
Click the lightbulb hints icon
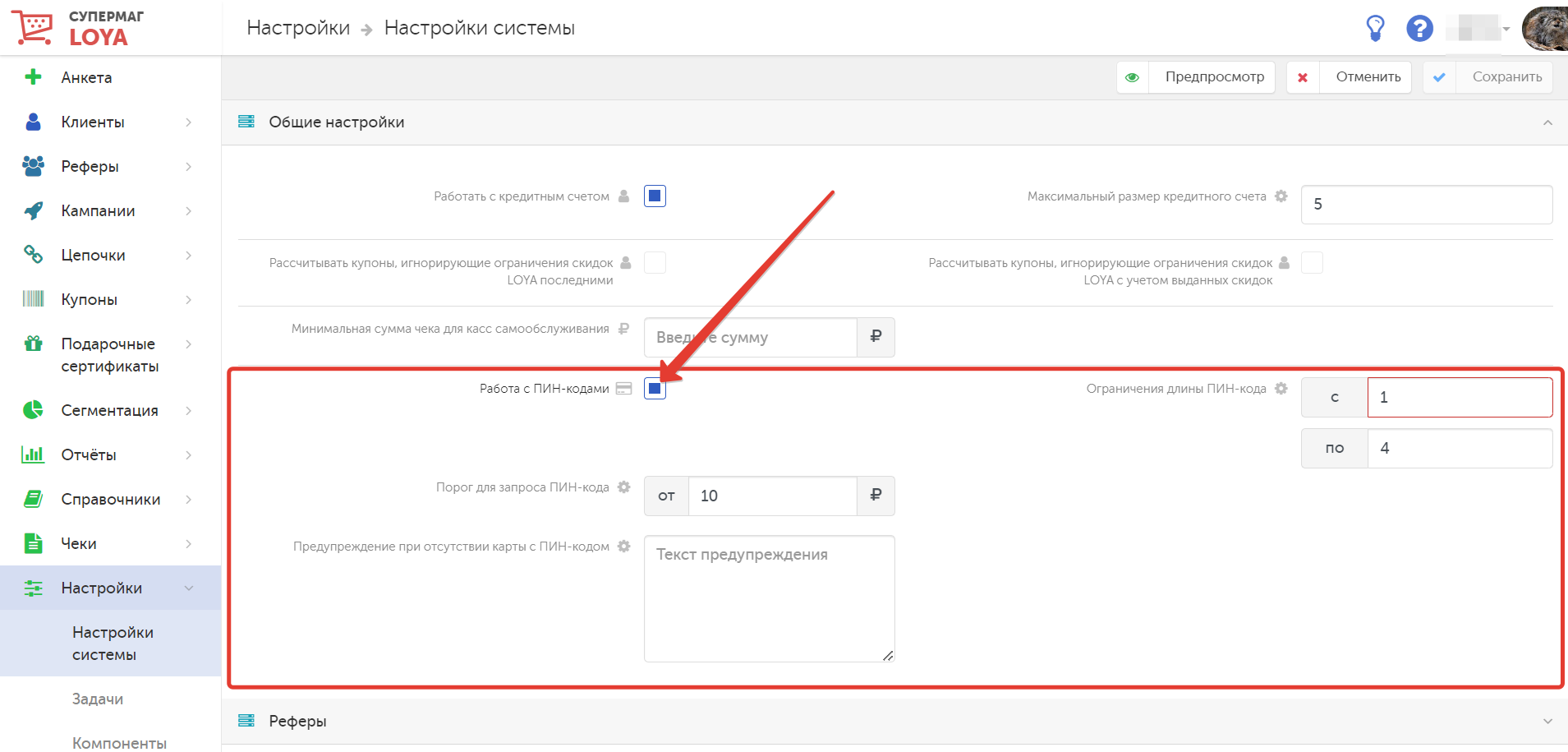(1375, 28)
